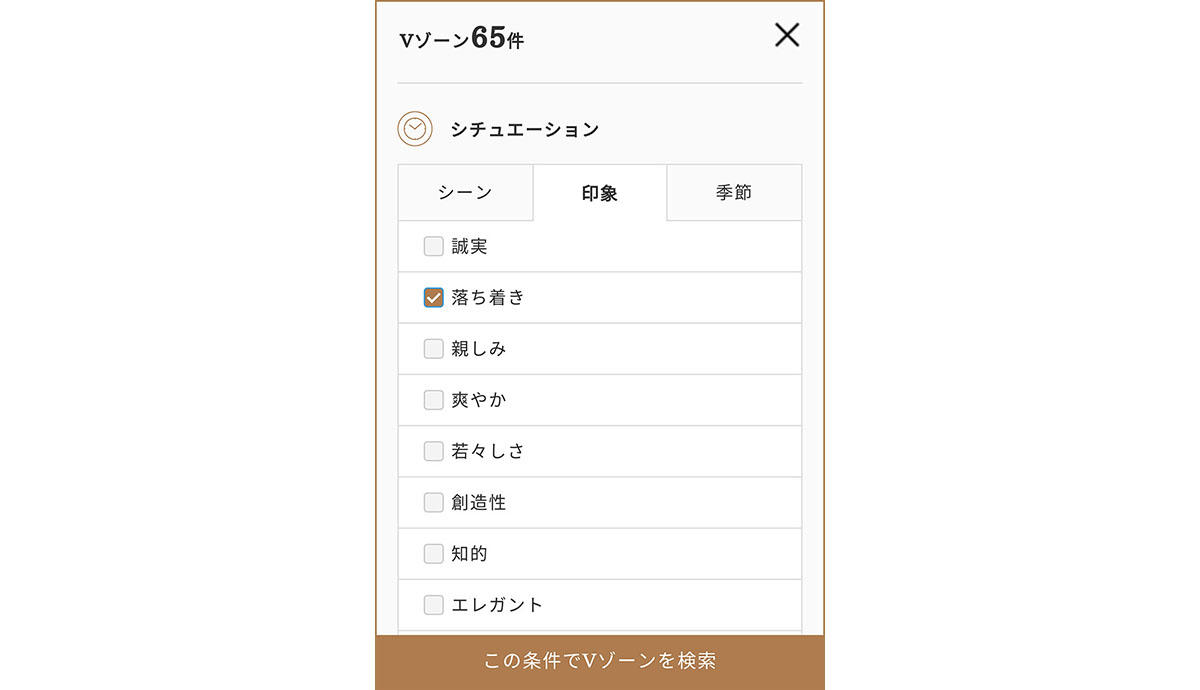The image size is (1200, 690).
Task: Check the エレガント checkbox
Action: 433,605
